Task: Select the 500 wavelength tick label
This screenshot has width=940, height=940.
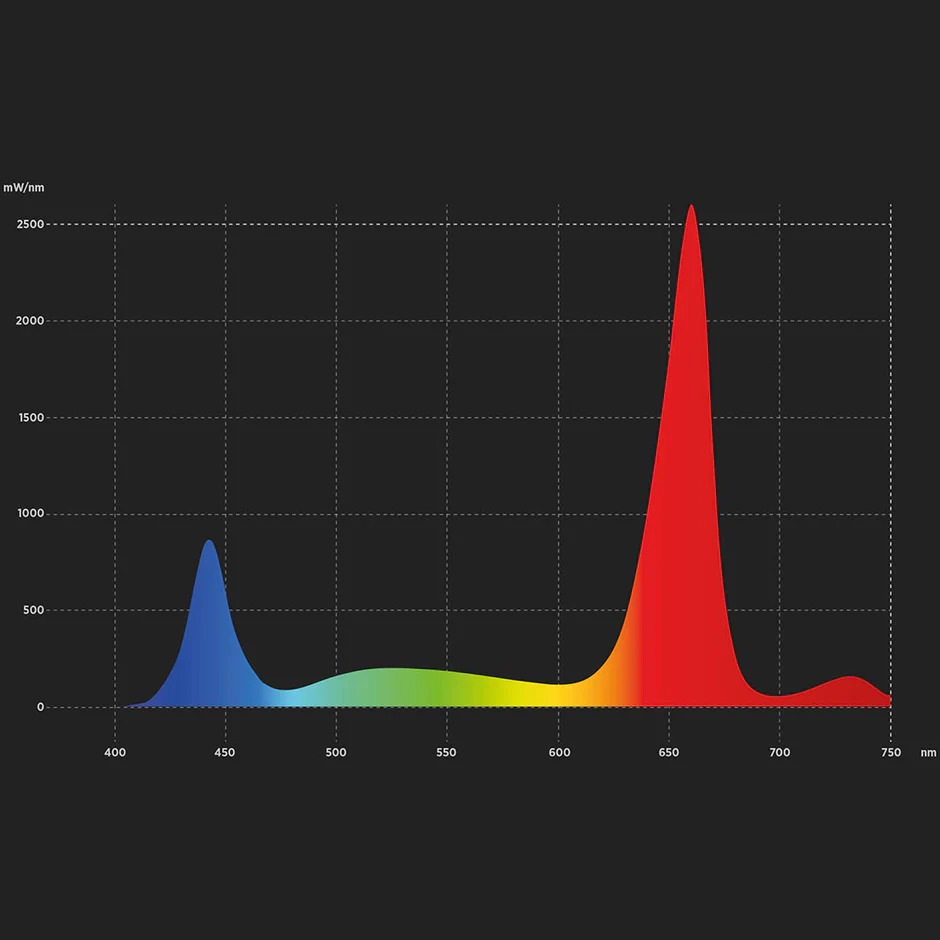Action: 336,752
